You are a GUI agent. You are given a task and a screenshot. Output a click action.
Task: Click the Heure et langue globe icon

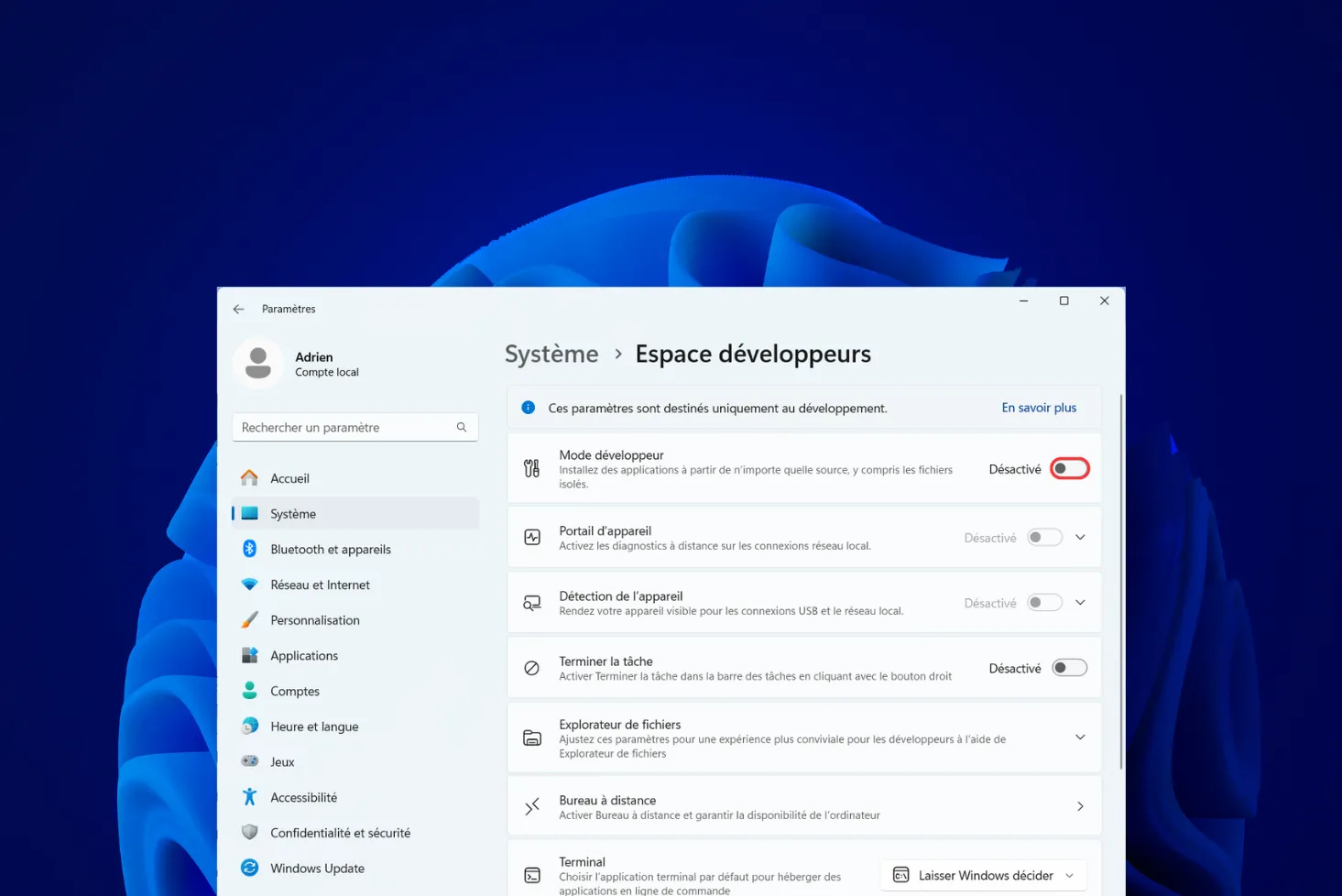249,727
